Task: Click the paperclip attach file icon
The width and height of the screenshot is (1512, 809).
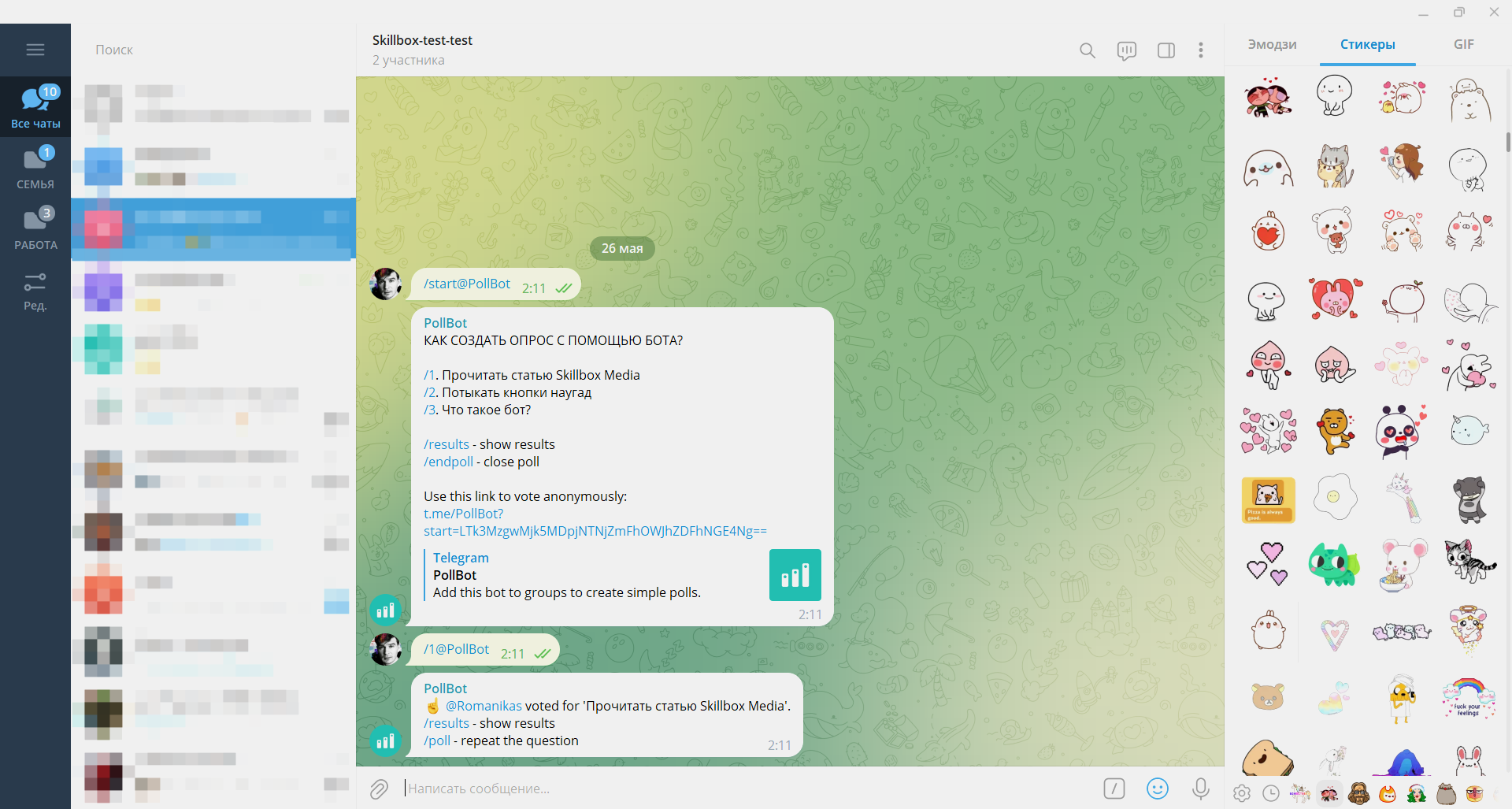Action: click(380, 789)
